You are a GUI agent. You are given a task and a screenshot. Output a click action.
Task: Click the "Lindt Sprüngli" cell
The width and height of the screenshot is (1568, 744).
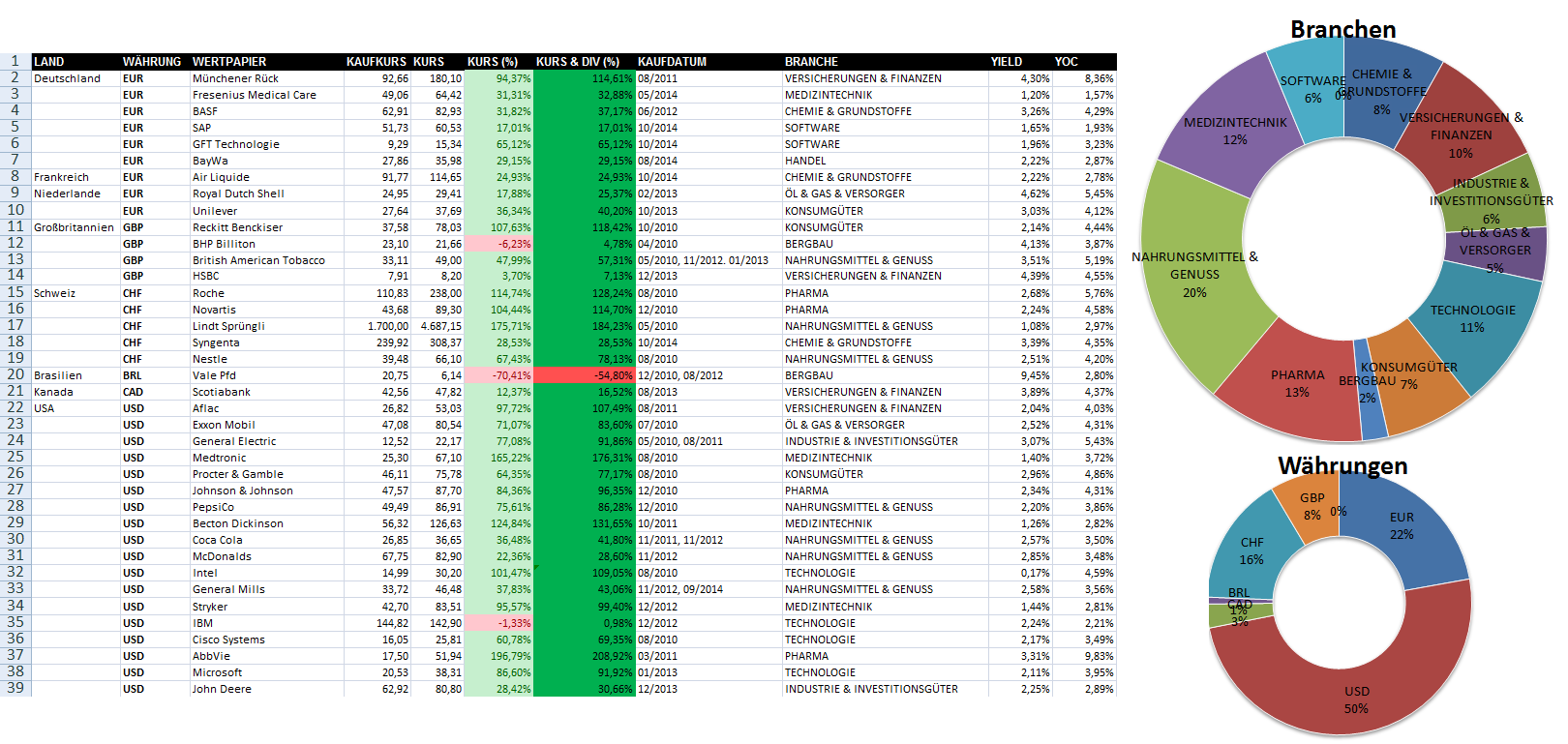(267, 326)
